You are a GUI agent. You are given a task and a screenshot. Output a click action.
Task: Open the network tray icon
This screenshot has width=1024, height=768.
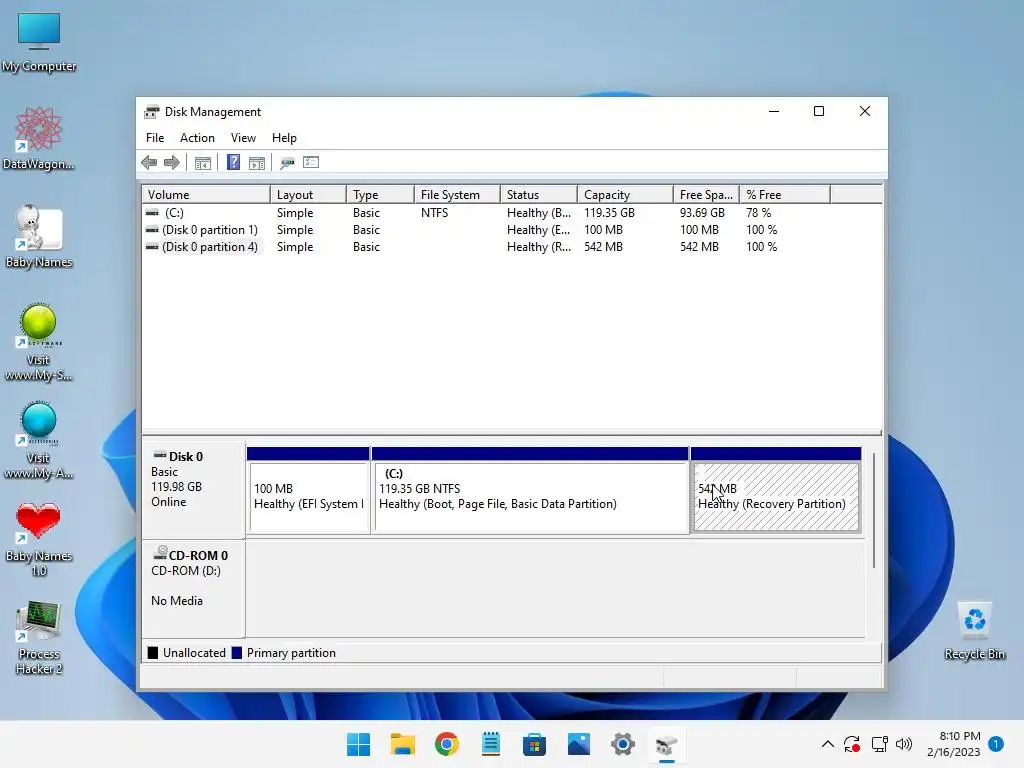coord(879,744)
